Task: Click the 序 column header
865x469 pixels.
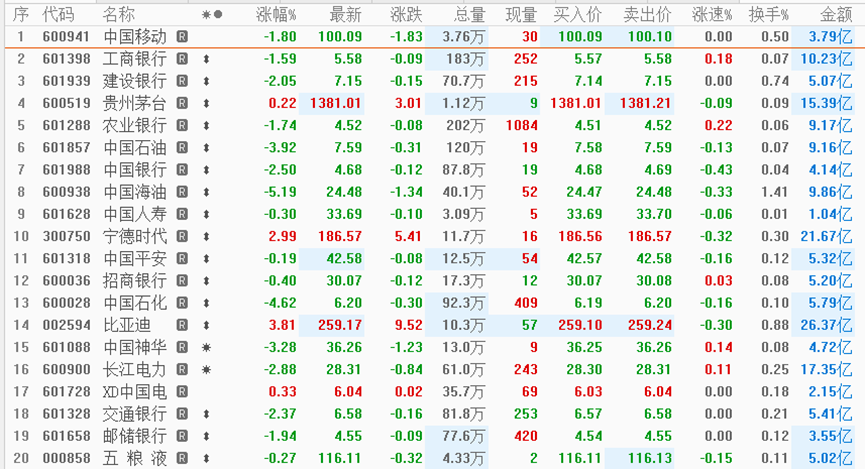Action: click(x=20, y=14)
